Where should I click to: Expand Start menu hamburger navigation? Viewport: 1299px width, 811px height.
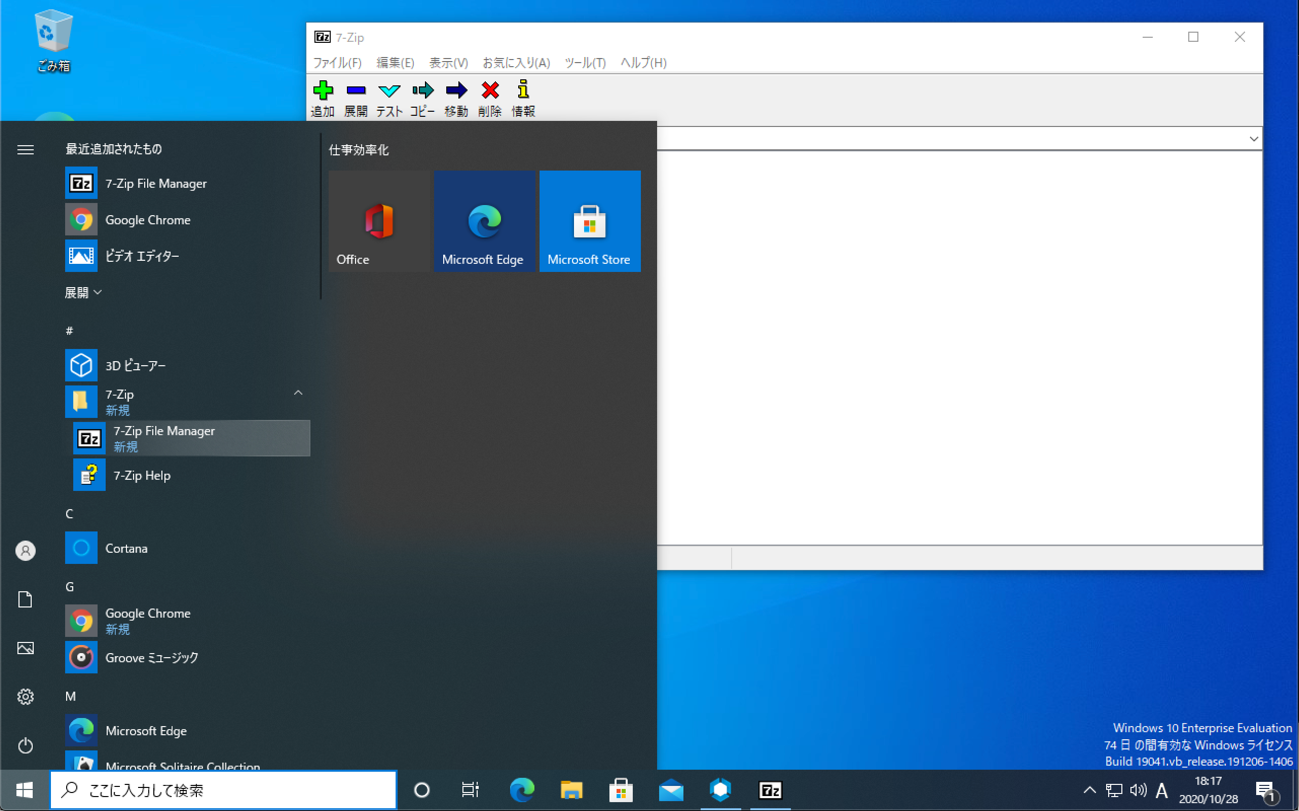(25, 150)
